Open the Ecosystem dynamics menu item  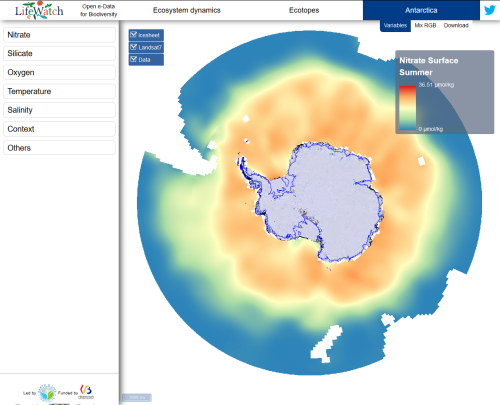coord(187,10)
